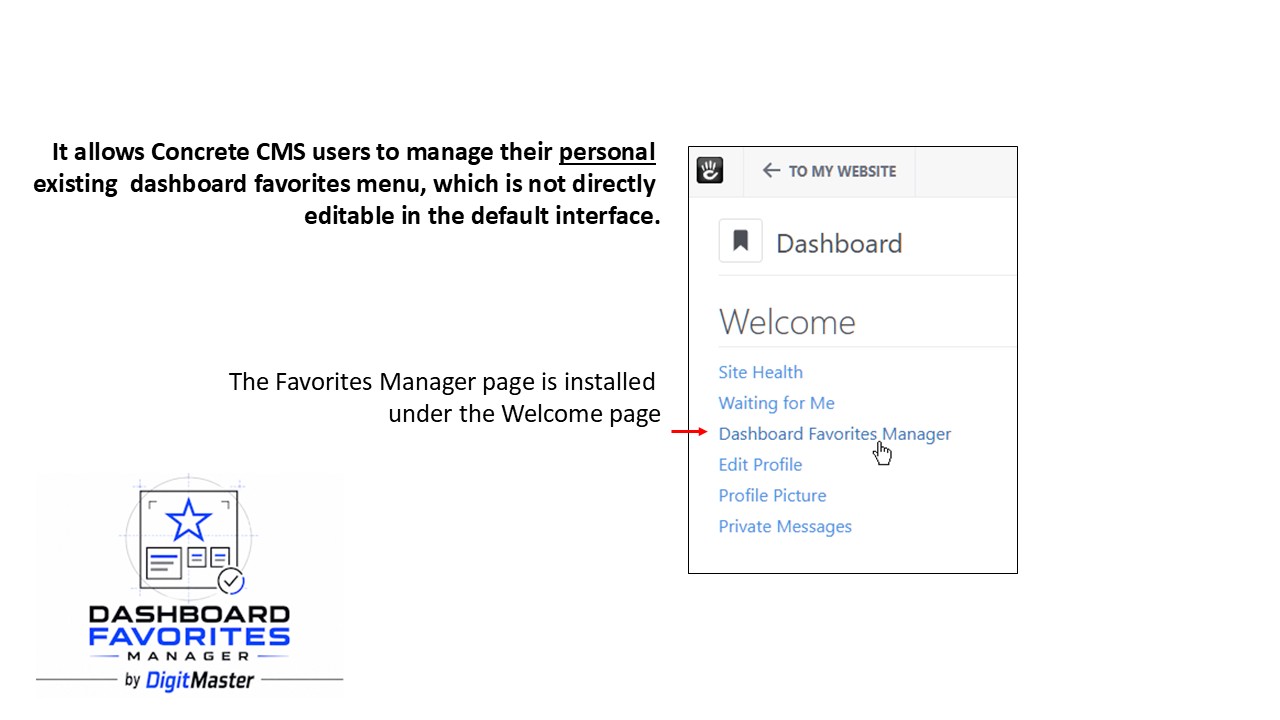This screenshot has width=1280, height=720.
Task: Click the Welcome section heading
Action: (787, 322)
